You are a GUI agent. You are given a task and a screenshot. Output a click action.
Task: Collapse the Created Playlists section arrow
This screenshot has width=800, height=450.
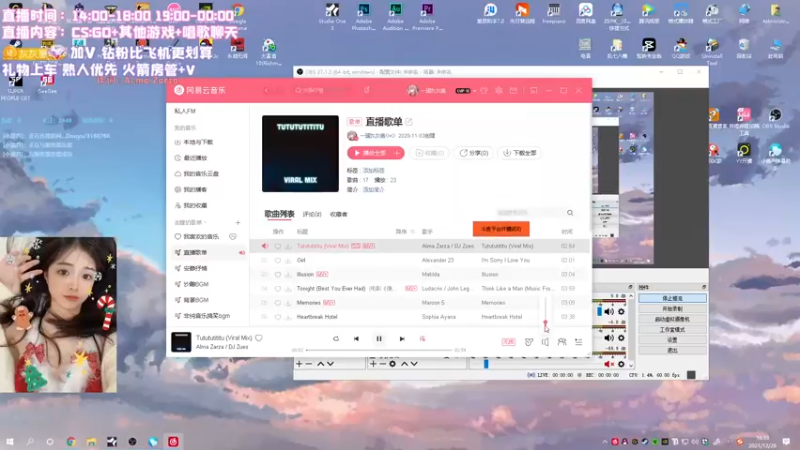click(205, 222)
